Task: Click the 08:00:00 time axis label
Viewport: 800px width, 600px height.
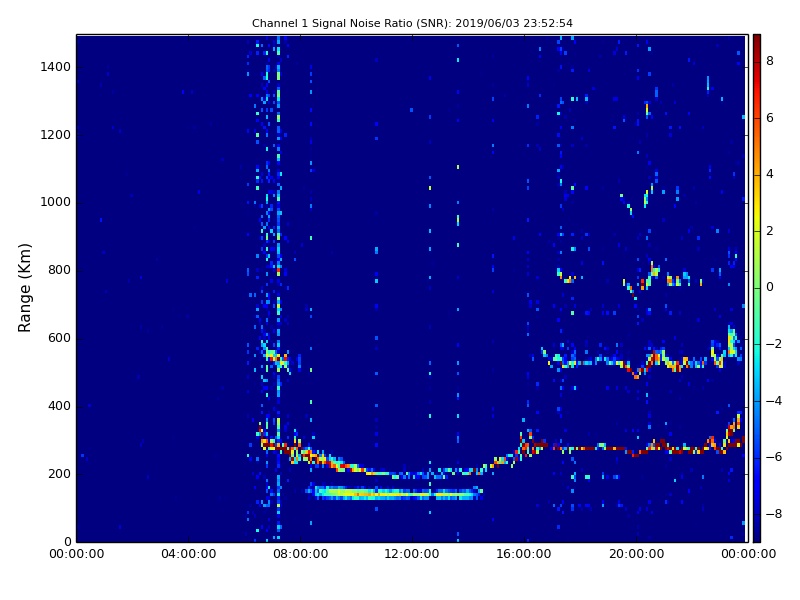Action: 301,554
